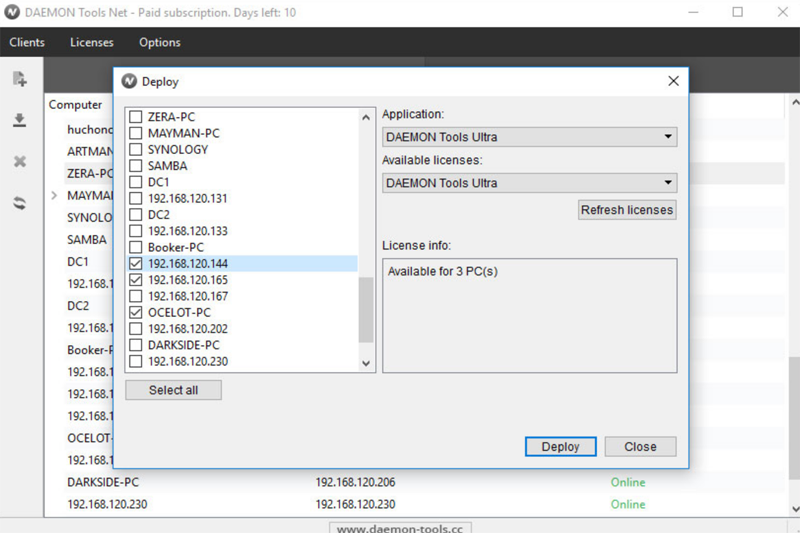The image size is (800, 533).
Task: Click the add client icon in the sidebar
Action: pos(19,79)
